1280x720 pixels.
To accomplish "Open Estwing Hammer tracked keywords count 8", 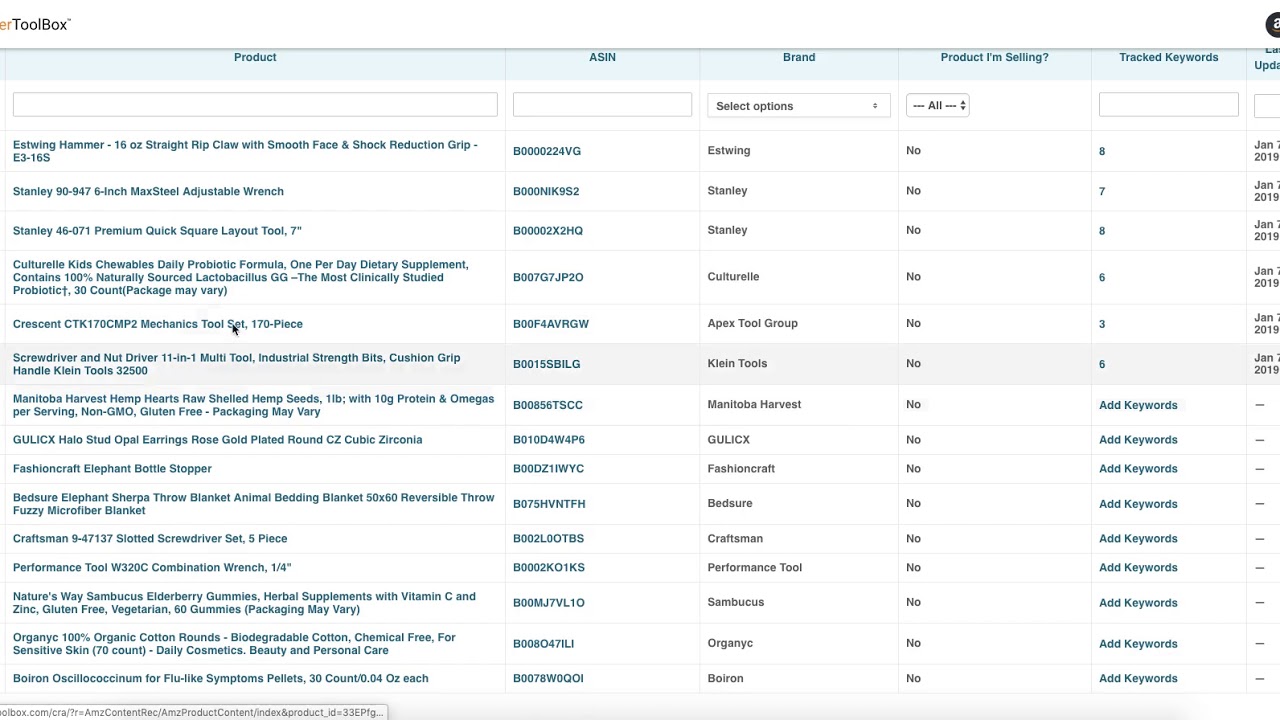I will pos(1102,151).
